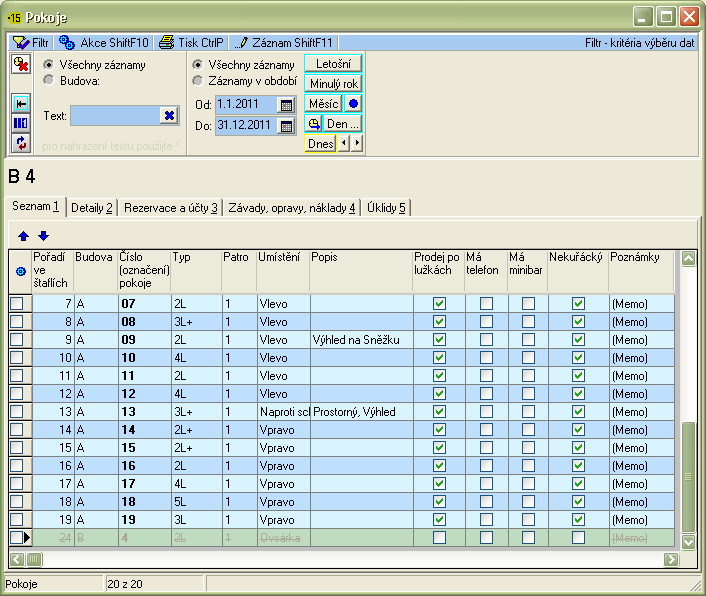Move record up with blue up arrow

(x=23, y=236)
